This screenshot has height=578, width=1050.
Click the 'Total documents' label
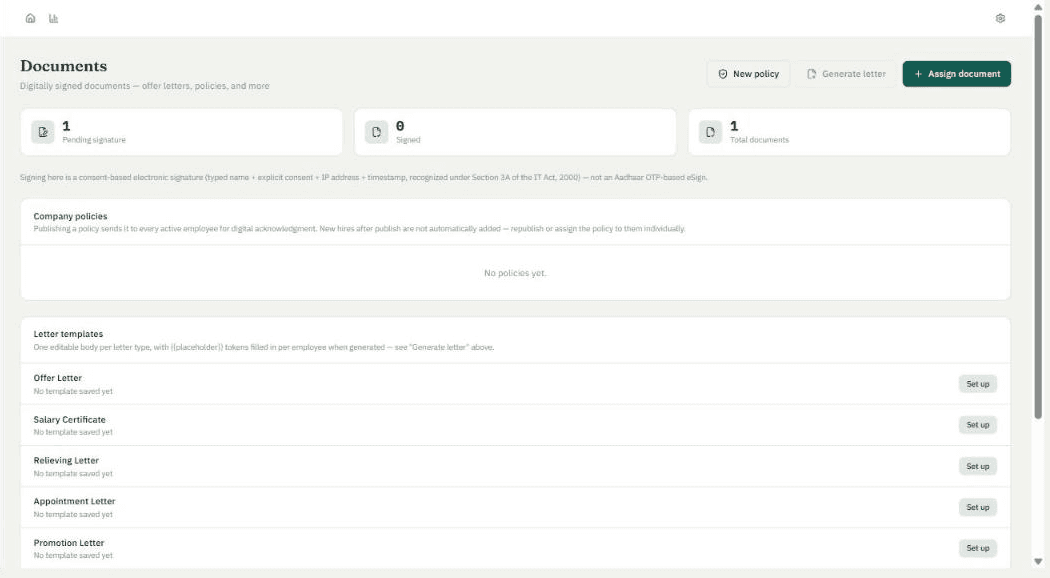tap(759, 140)
